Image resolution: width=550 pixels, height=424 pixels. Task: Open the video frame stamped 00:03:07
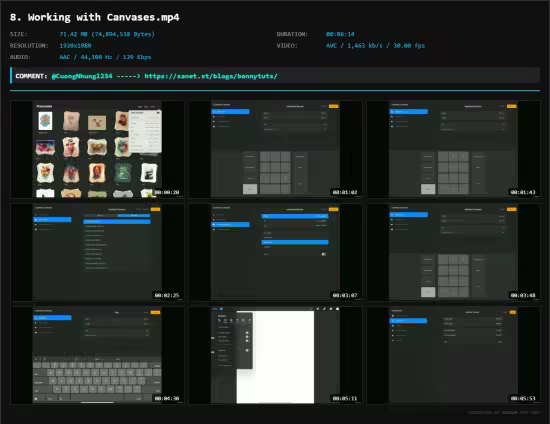pos(275,253)
